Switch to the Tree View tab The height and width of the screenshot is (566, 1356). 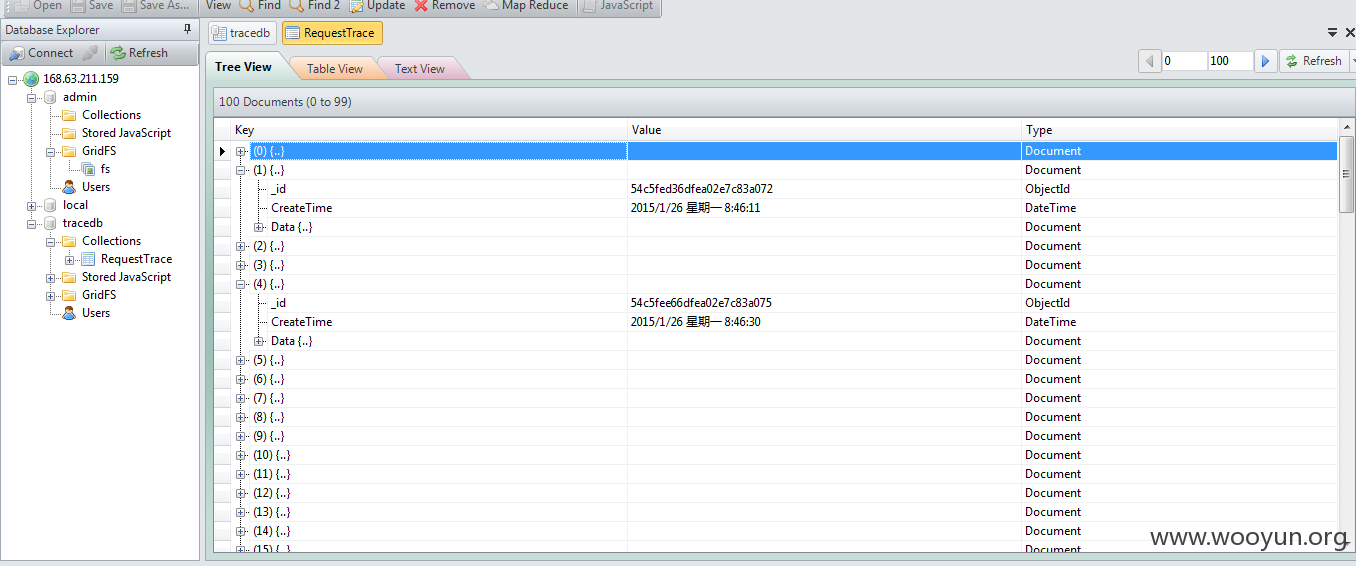244,67
